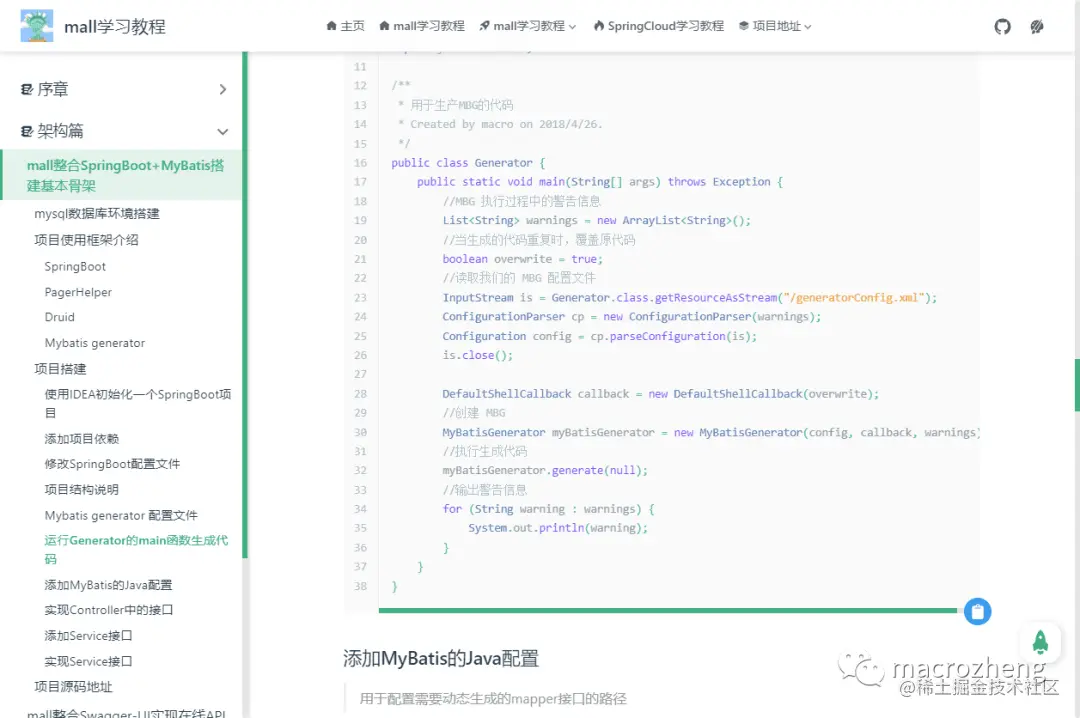Select Mybatis generator sidebar entry
The image size is (1080, 718).
coord(95,343)
